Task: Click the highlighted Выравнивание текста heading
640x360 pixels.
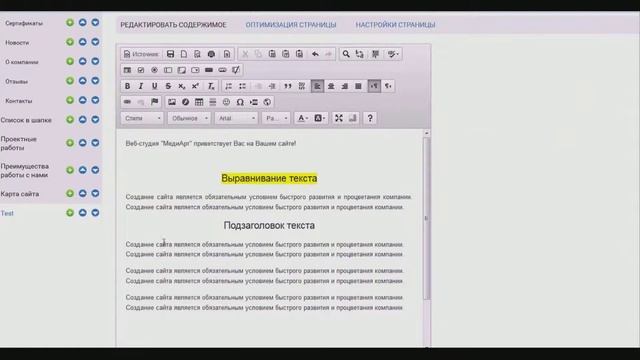Action: tap(269, 178)
